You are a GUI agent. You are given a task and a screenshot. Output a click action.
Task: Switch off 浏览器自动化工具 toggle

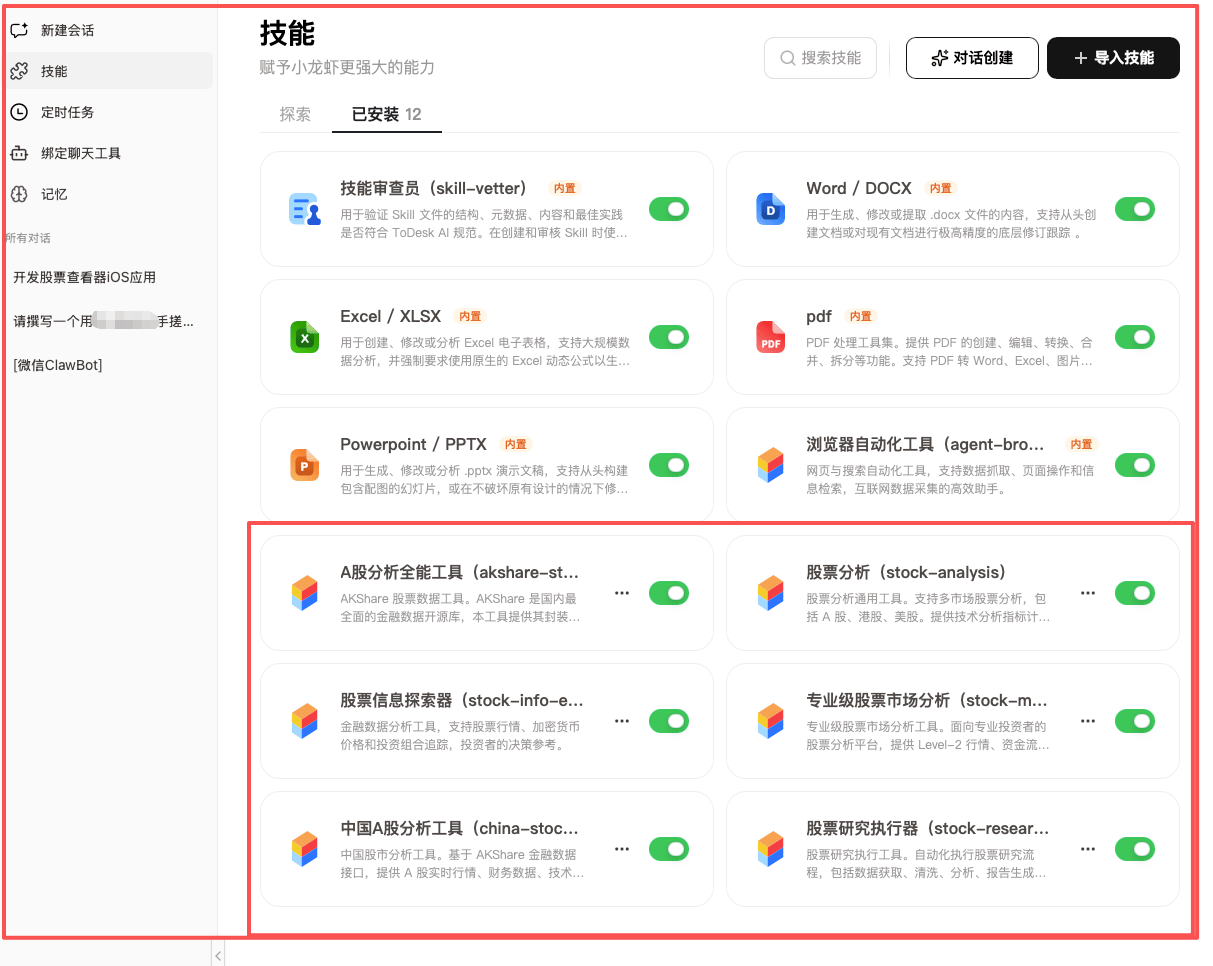pos(1135,465)
